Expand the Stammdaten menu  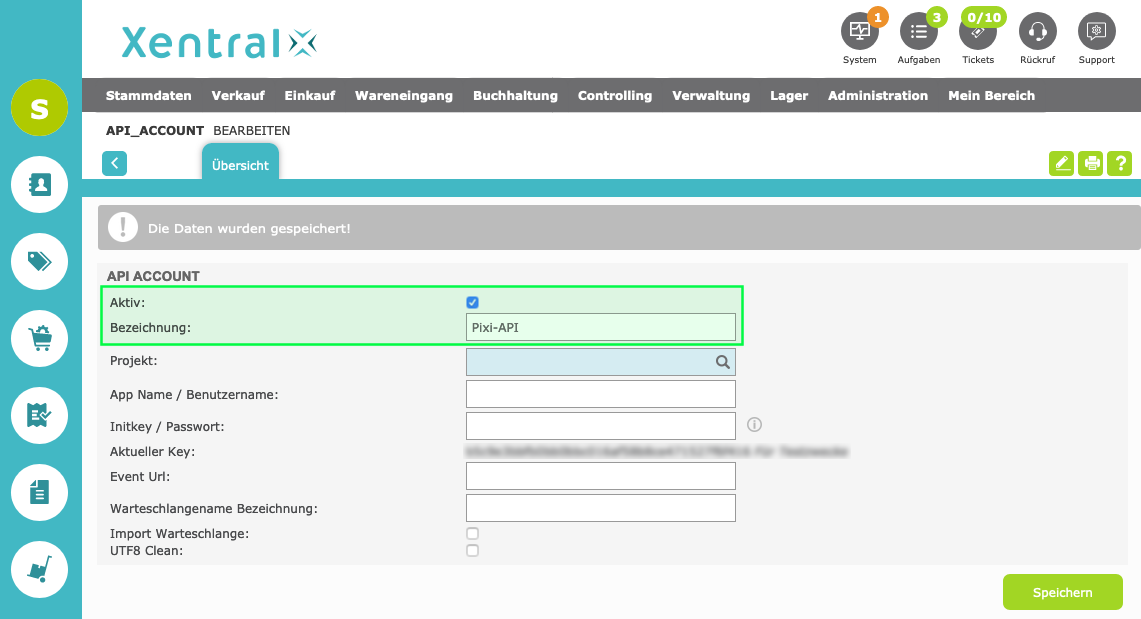[148, 96]
